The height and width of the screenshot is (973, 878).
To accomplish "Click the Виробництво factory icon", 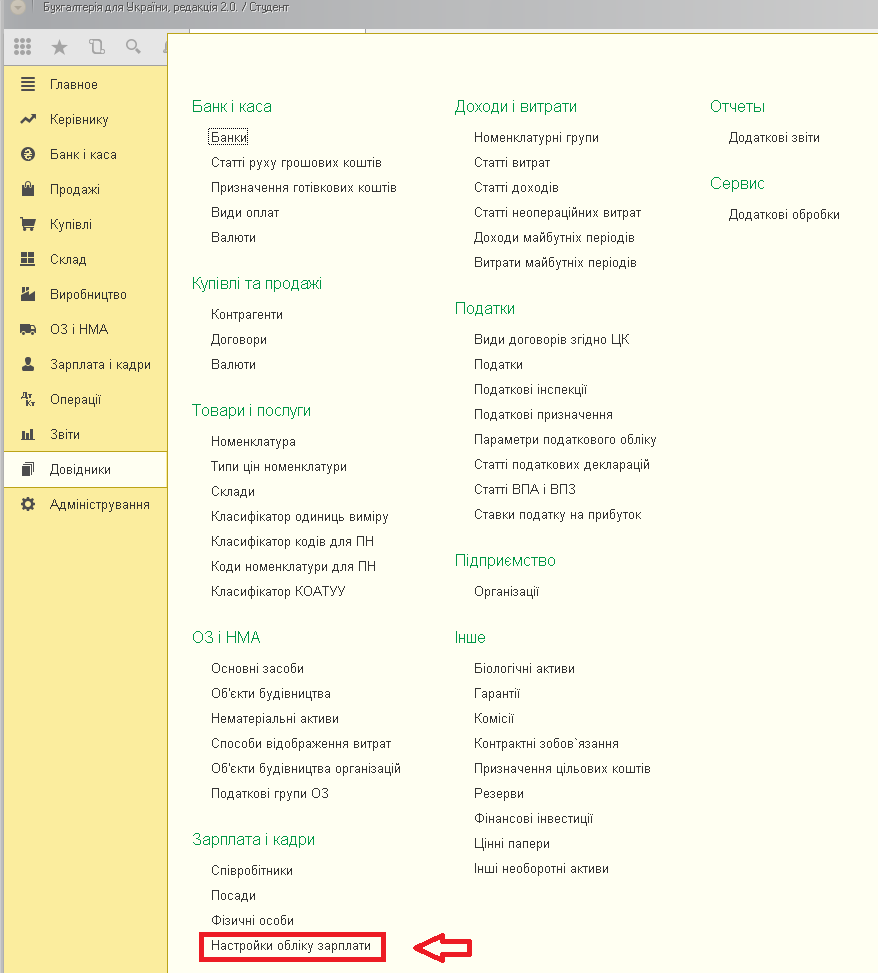I will click(x=28, y=294).
